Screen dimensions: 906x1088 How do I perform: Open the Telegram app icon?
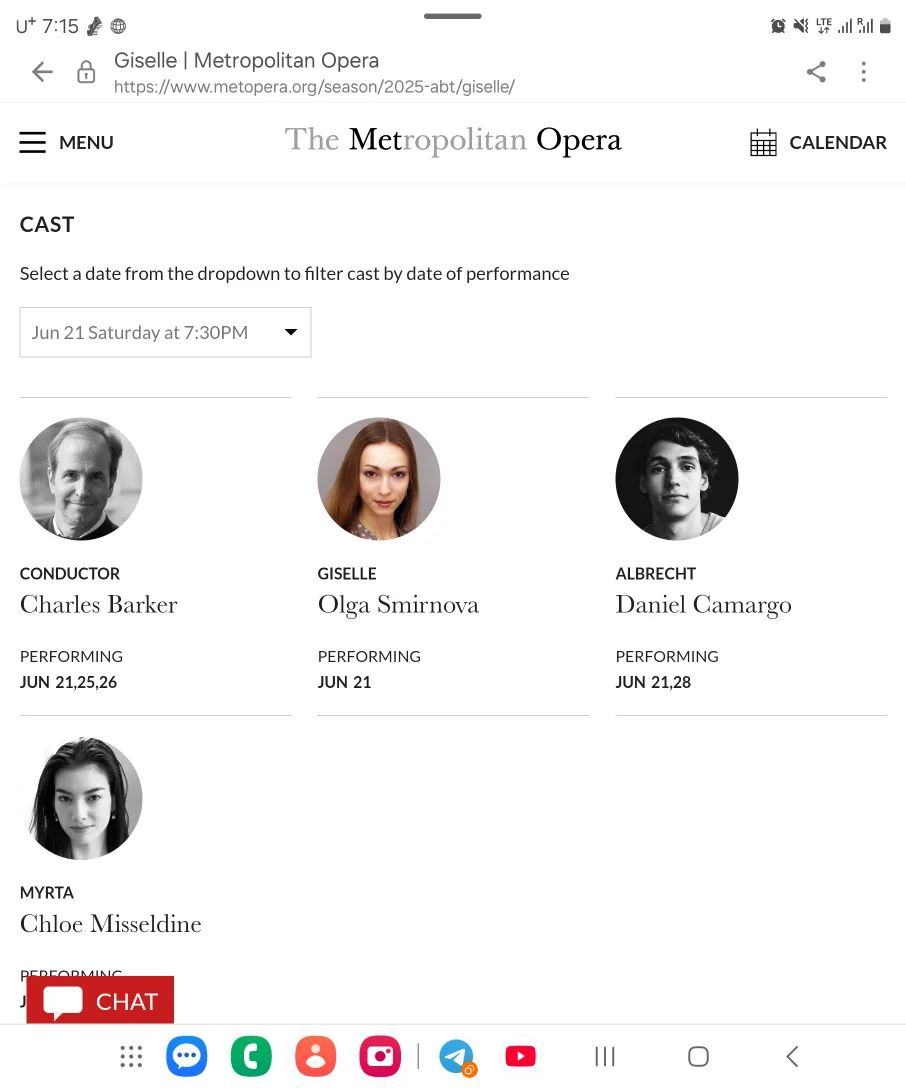pyautogui.click(x=456, y=1056)
